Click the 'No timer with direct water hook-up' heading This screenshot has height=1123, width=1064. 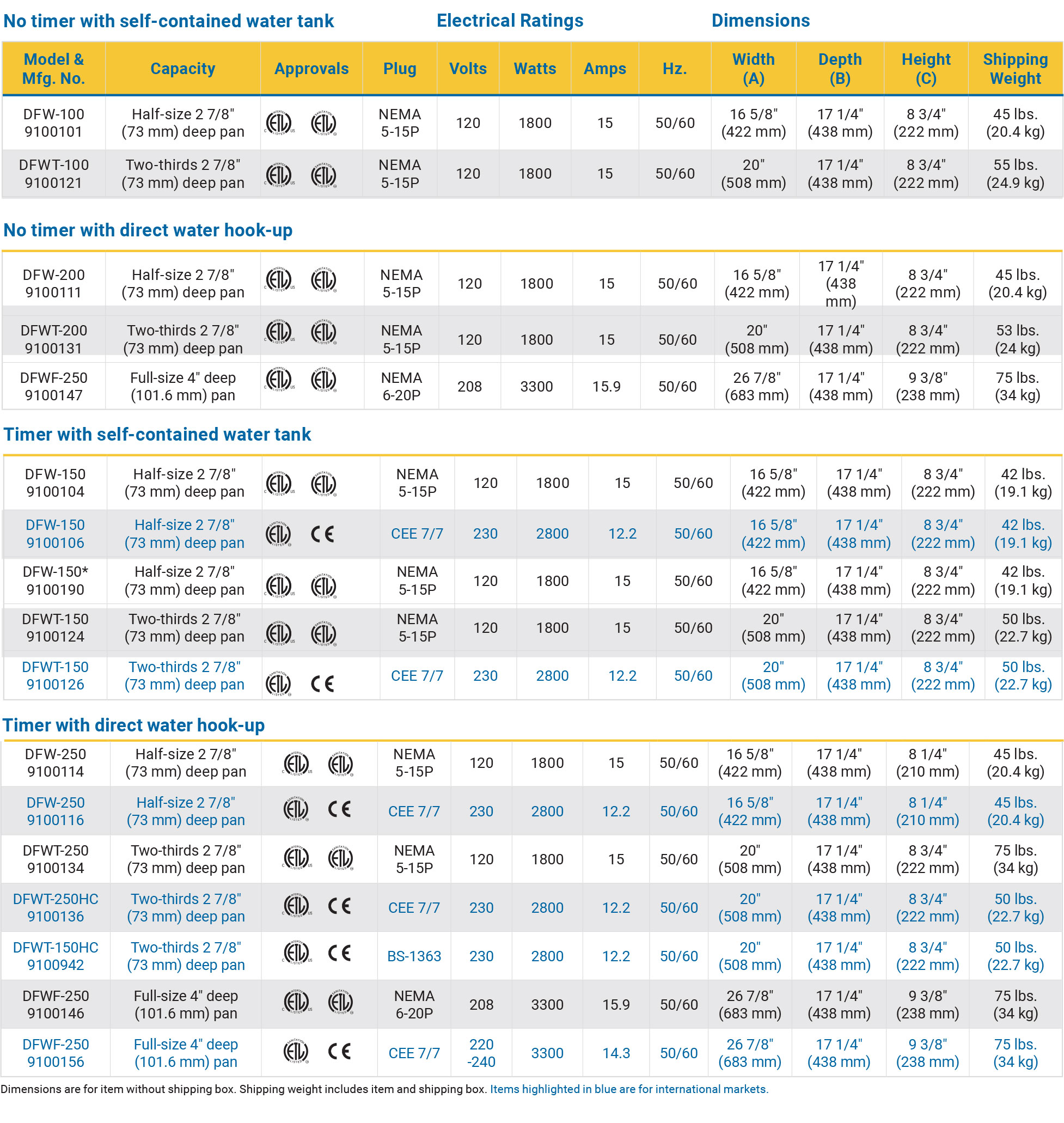(x=148, y=230)
